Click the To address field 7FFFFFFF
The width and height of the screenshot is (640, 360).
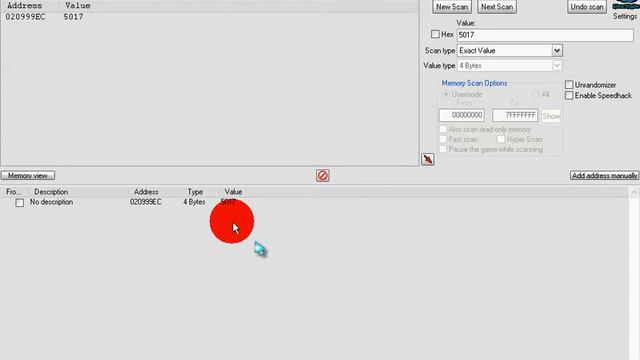tap(515, 115)
